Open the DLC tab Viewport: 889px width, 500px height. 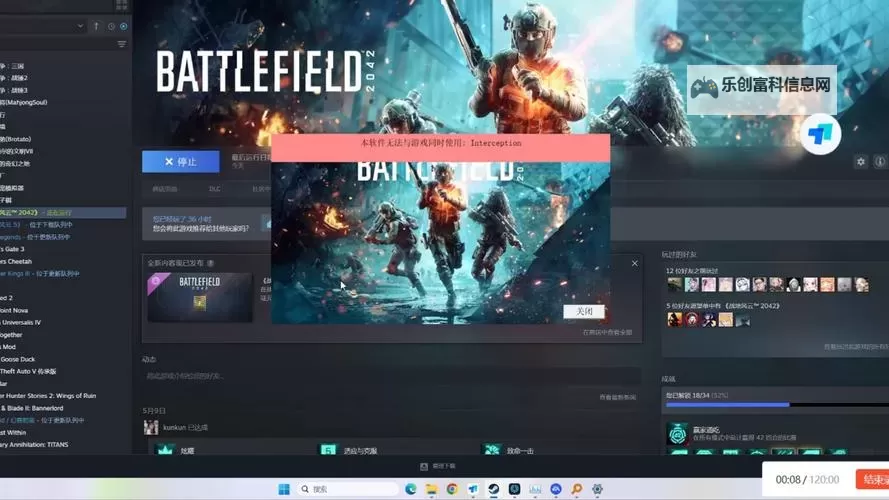[214, 189]
